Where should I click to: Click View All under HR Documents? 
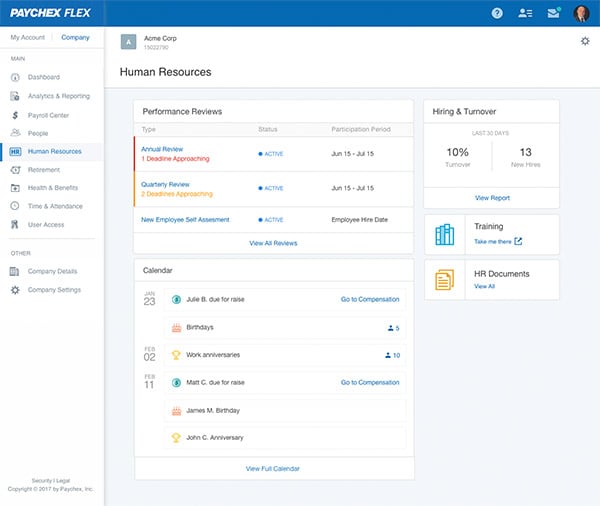[484, 286]
